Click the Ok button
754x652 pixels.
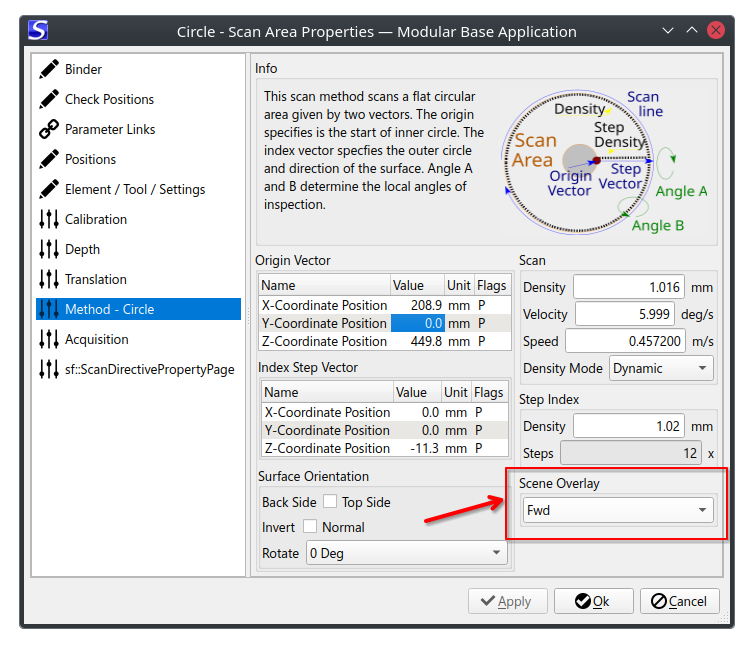point(593,601)
